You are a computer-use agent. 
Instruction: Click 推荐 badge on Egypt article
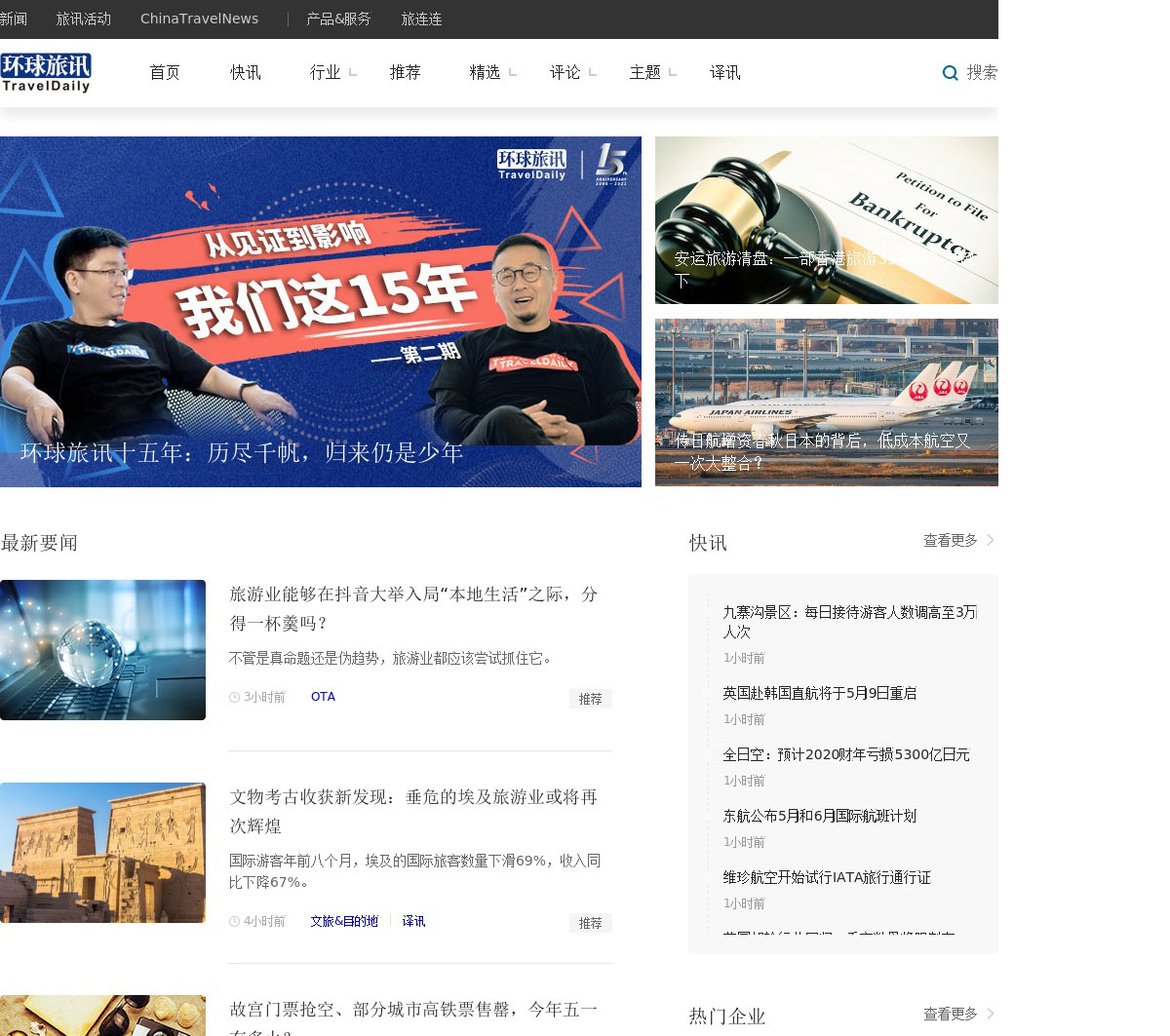coord(590,923)
